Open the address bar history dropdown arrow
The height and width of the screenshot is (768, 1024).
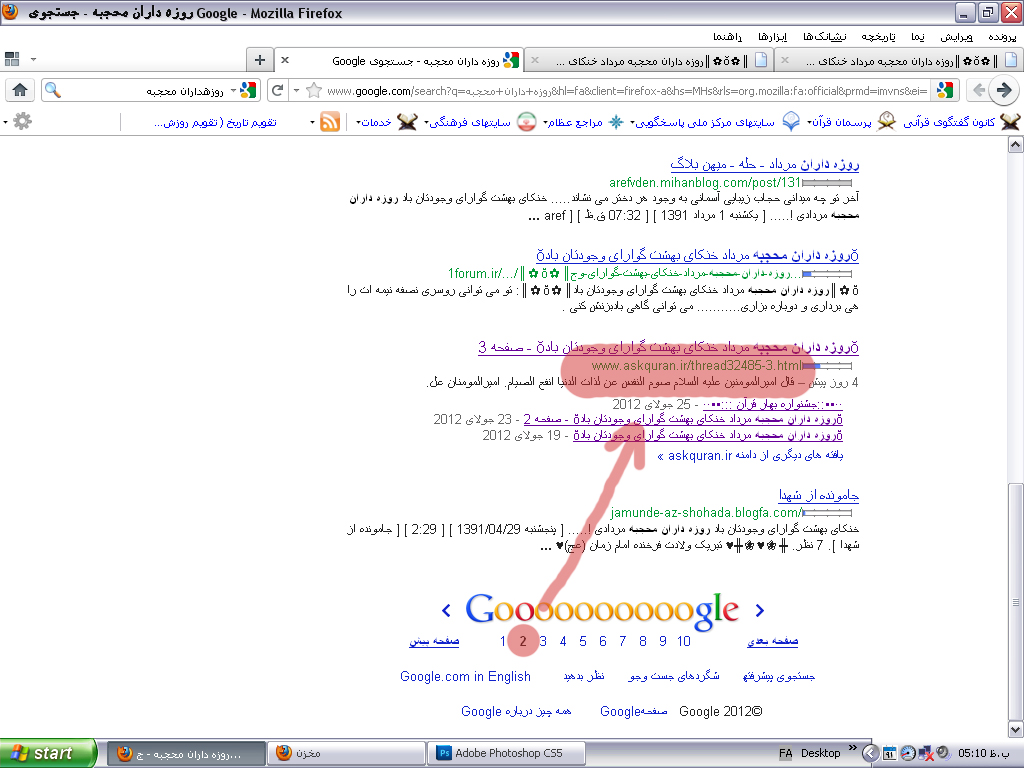(x=296, y=90)
